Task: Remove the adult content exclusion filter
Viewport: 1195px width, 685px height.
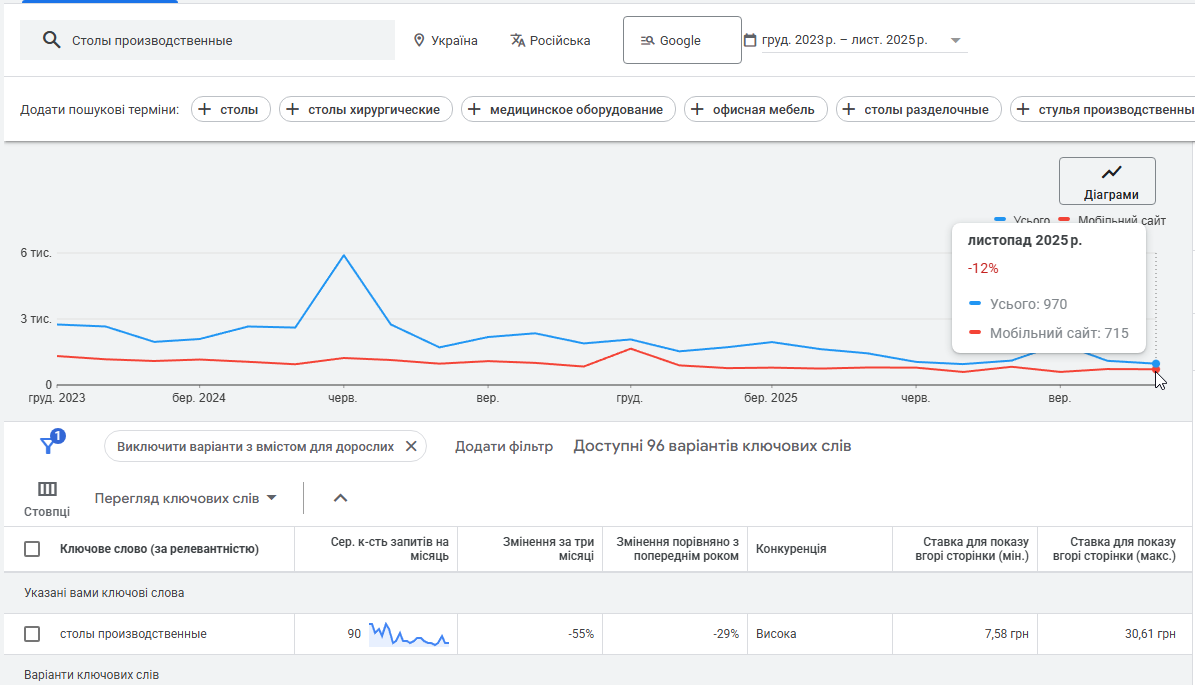Action: pos(411,446)
